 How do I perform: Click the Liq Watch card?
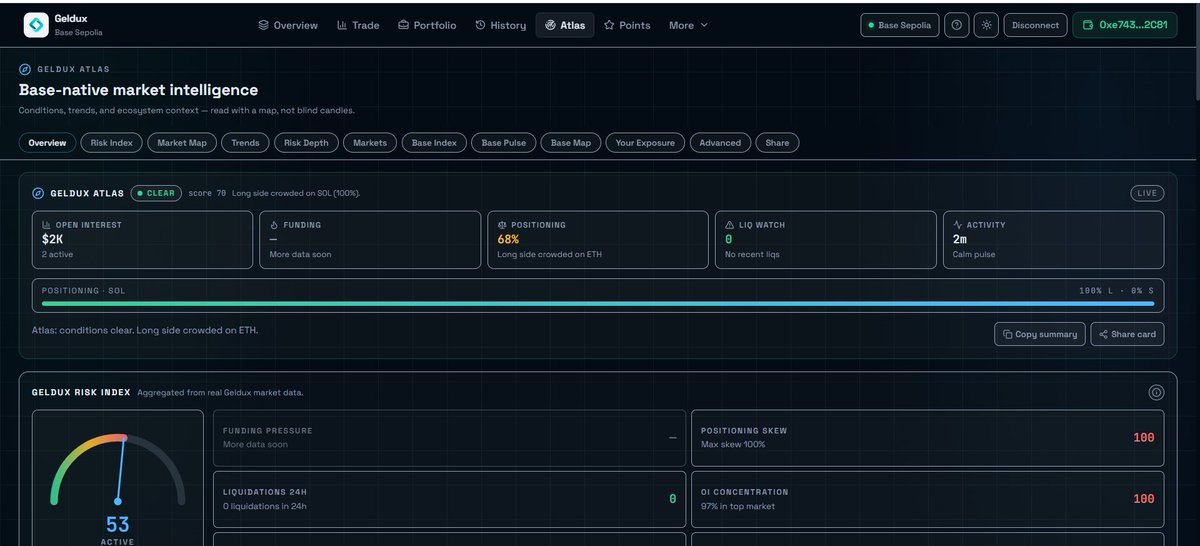pyautogui.click(x=826, y=240)
